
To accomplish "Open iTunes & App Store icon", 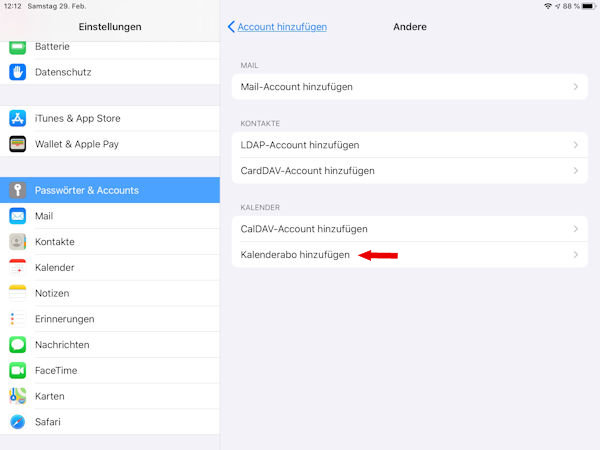I will pyautogui.click(x=17, y=118).
